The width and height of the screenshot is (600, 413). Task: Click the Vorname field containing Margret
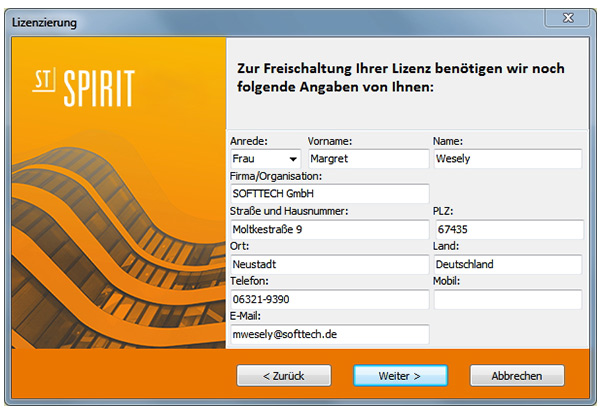click(368, 158)
